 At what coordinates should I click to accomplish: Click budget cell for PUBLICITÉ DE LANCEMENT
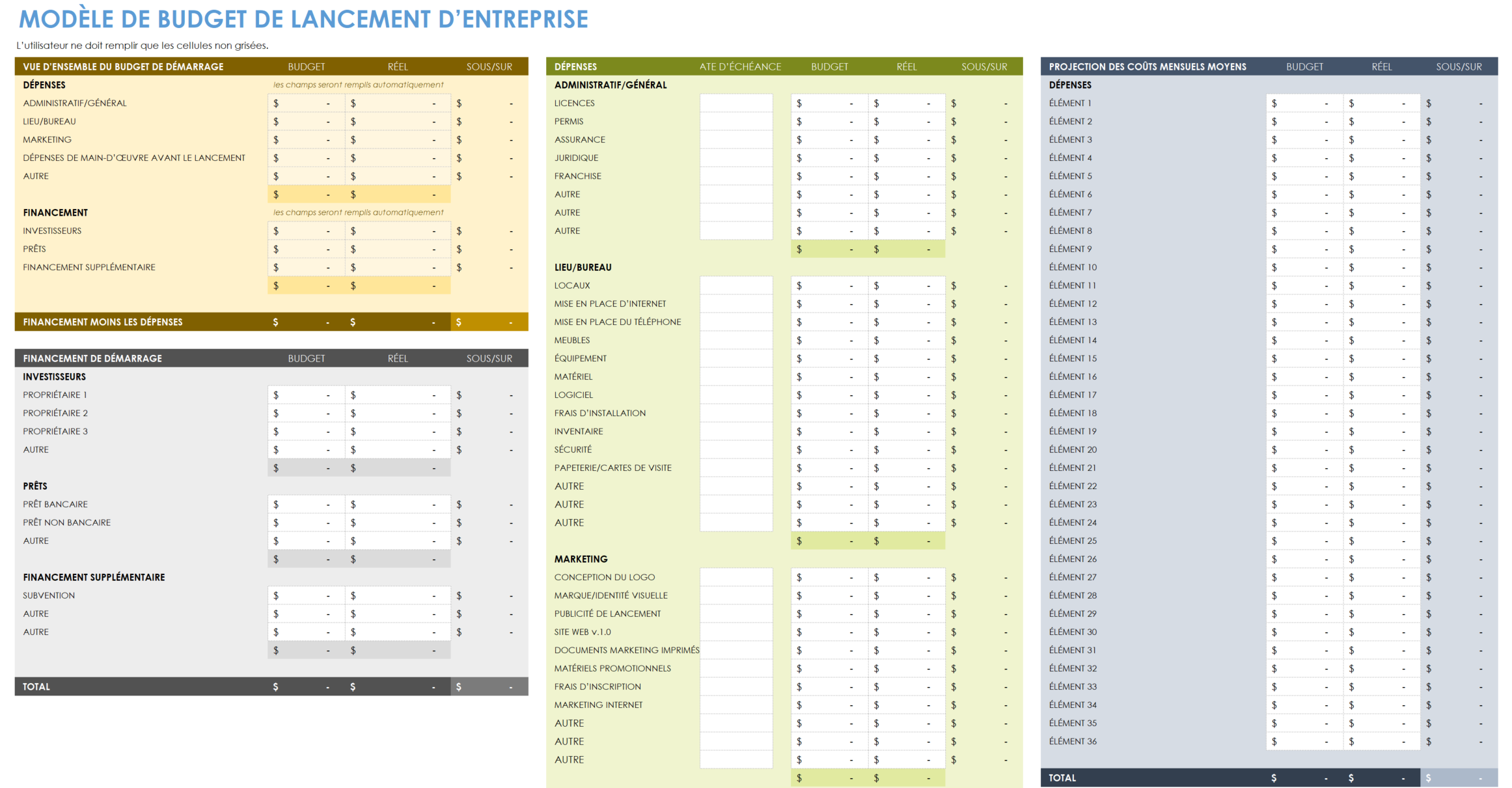pyautogui.click(x=829, y=613)
